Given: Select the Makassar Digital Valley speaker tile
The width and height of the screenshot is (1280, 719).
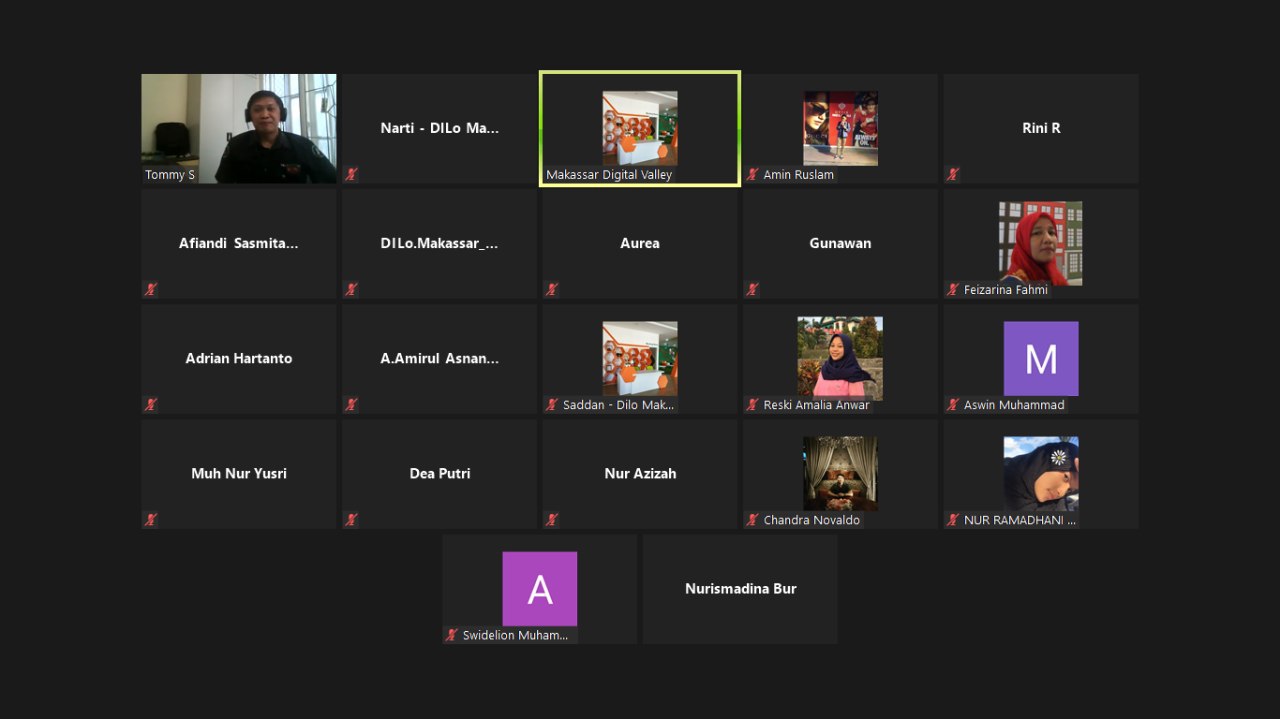Looking at the screenshot, I should pyautogui.click(x=640, y=128).
